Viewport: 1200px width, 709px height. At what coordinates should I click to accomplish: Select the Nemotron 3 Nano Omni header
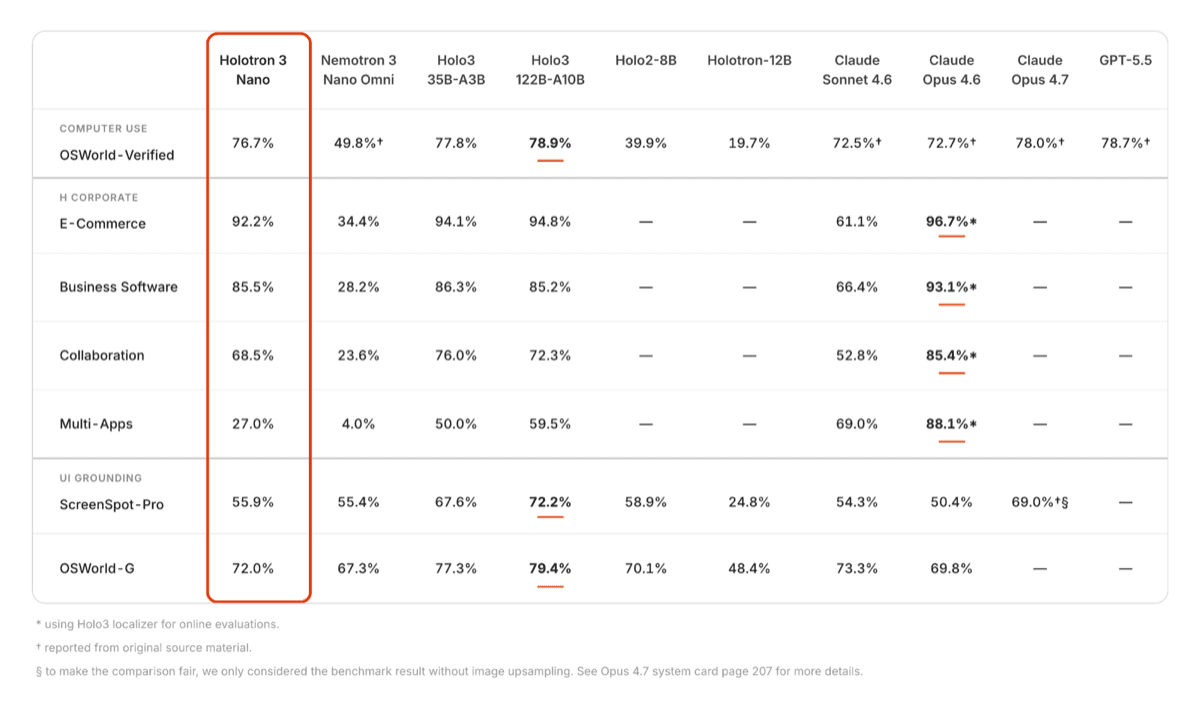[x=358, y=70]
